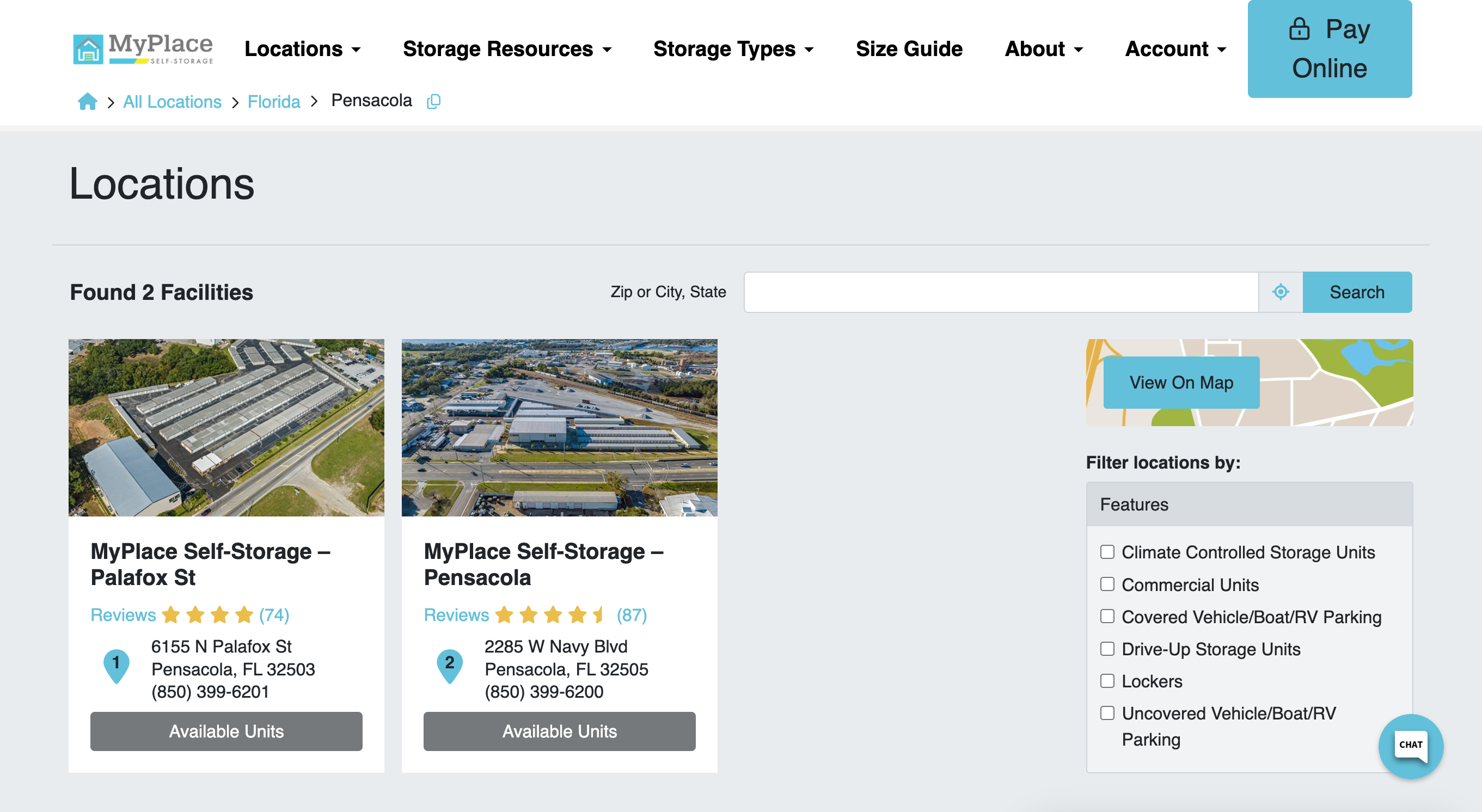The height and width of the screenshot is (812, 1482).
Task: Expand the Locations nav dropdown
Action: click(x=303, y=49)
